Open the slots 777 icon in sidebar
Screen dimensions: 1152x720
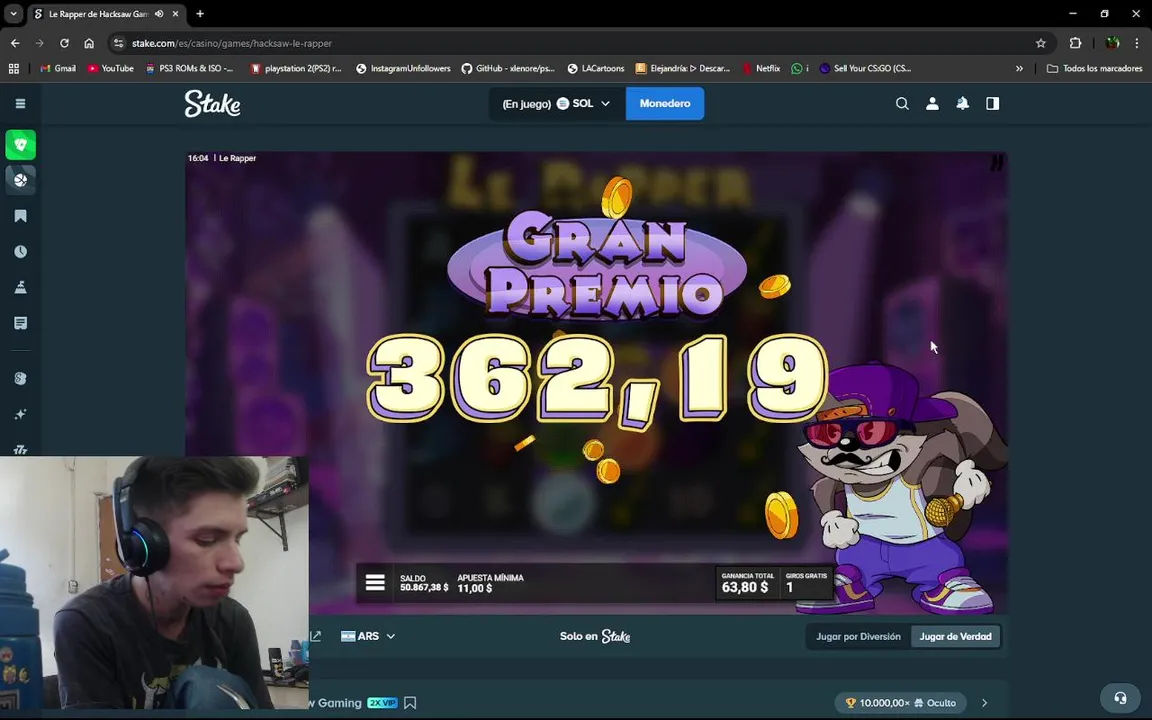click(21, 449)
